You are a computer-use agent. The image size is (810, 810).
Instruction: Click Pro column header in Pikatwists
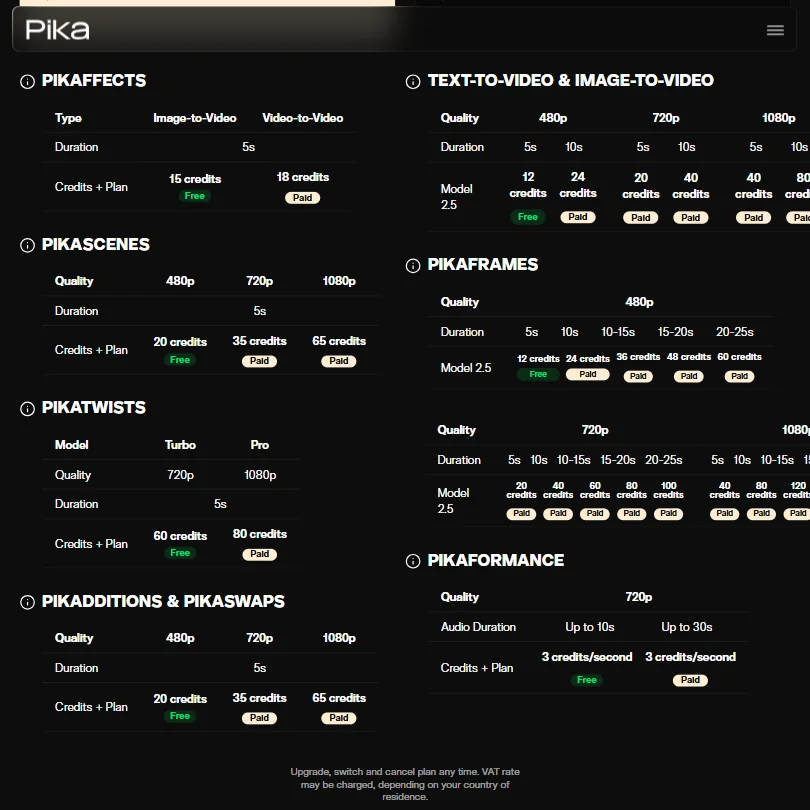click(259, 445)
